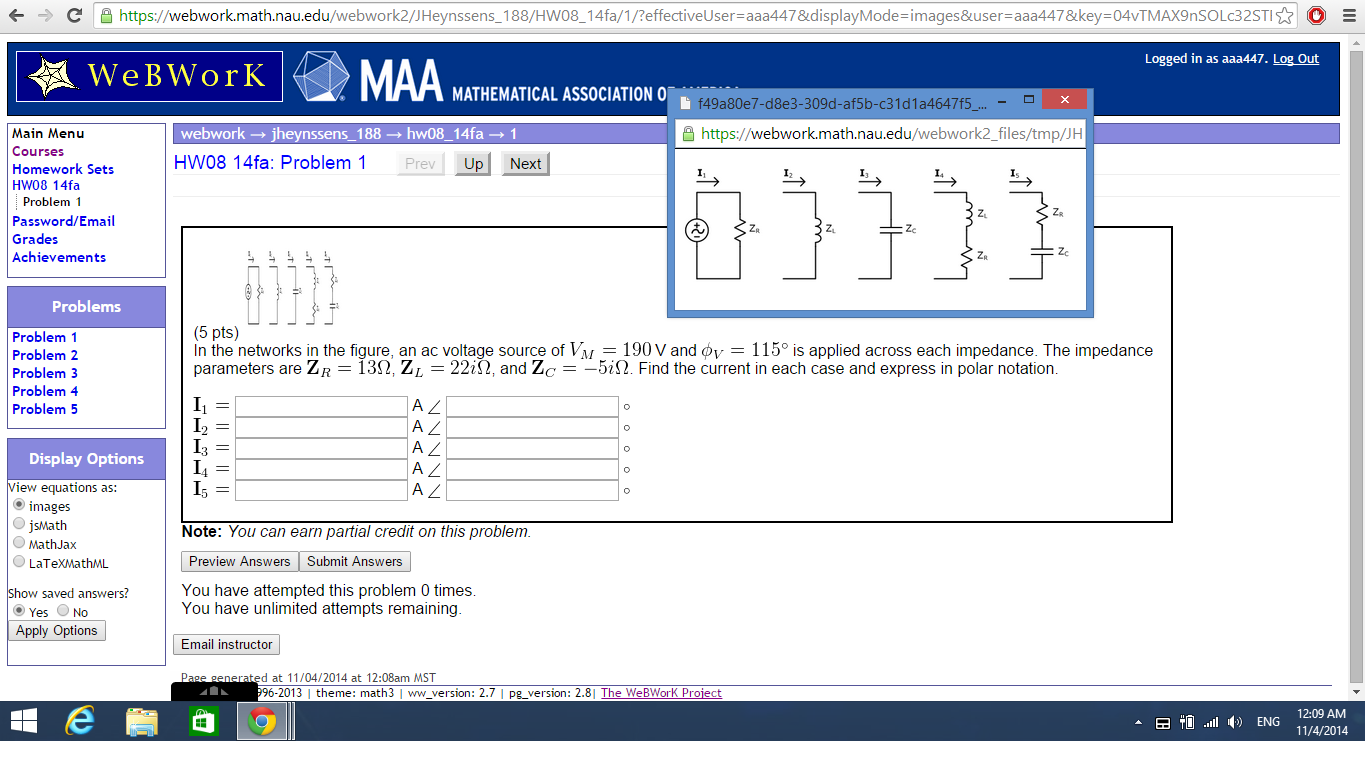Select MathJax as the equation view mode

click(x=18, y=541)
